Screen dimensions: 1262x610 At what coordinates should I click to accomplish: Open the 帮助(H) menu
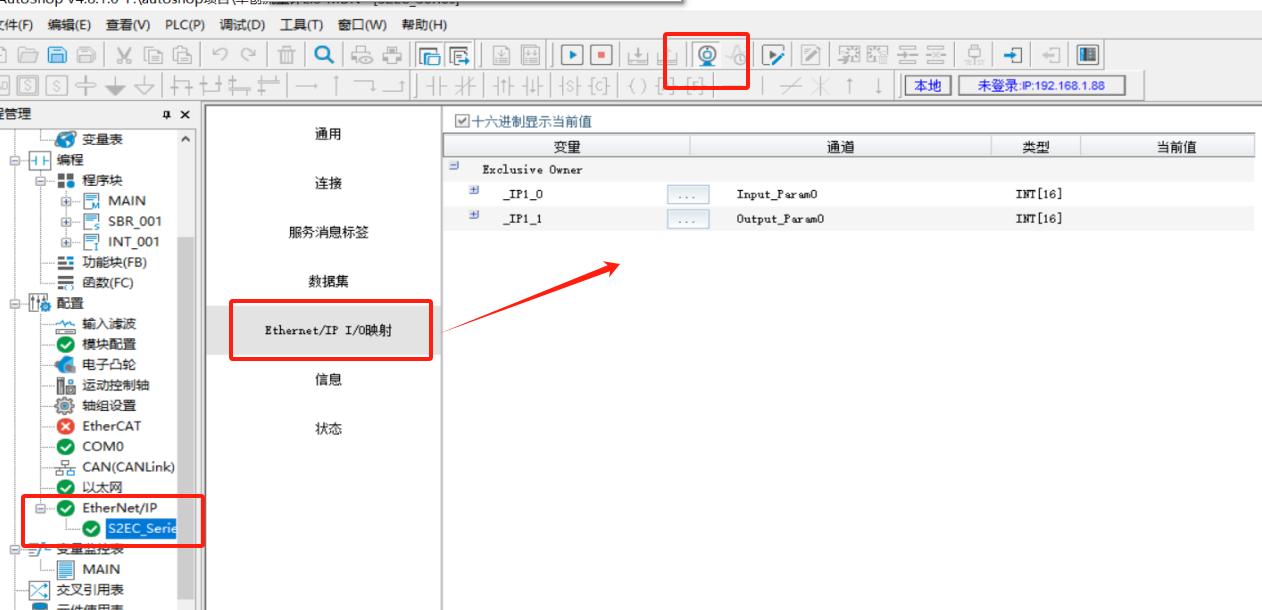coord(423,24)
